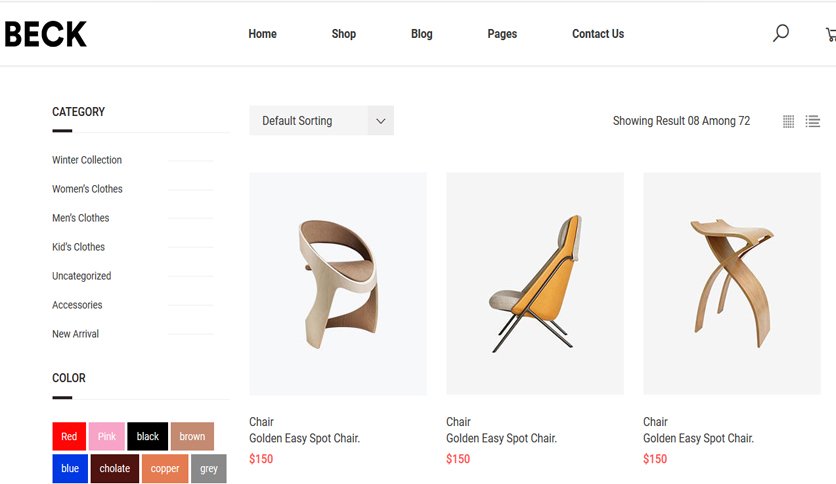The image size is (836, 484).
Task: Open the search magnifier icon
Action: tap(781, 33)
